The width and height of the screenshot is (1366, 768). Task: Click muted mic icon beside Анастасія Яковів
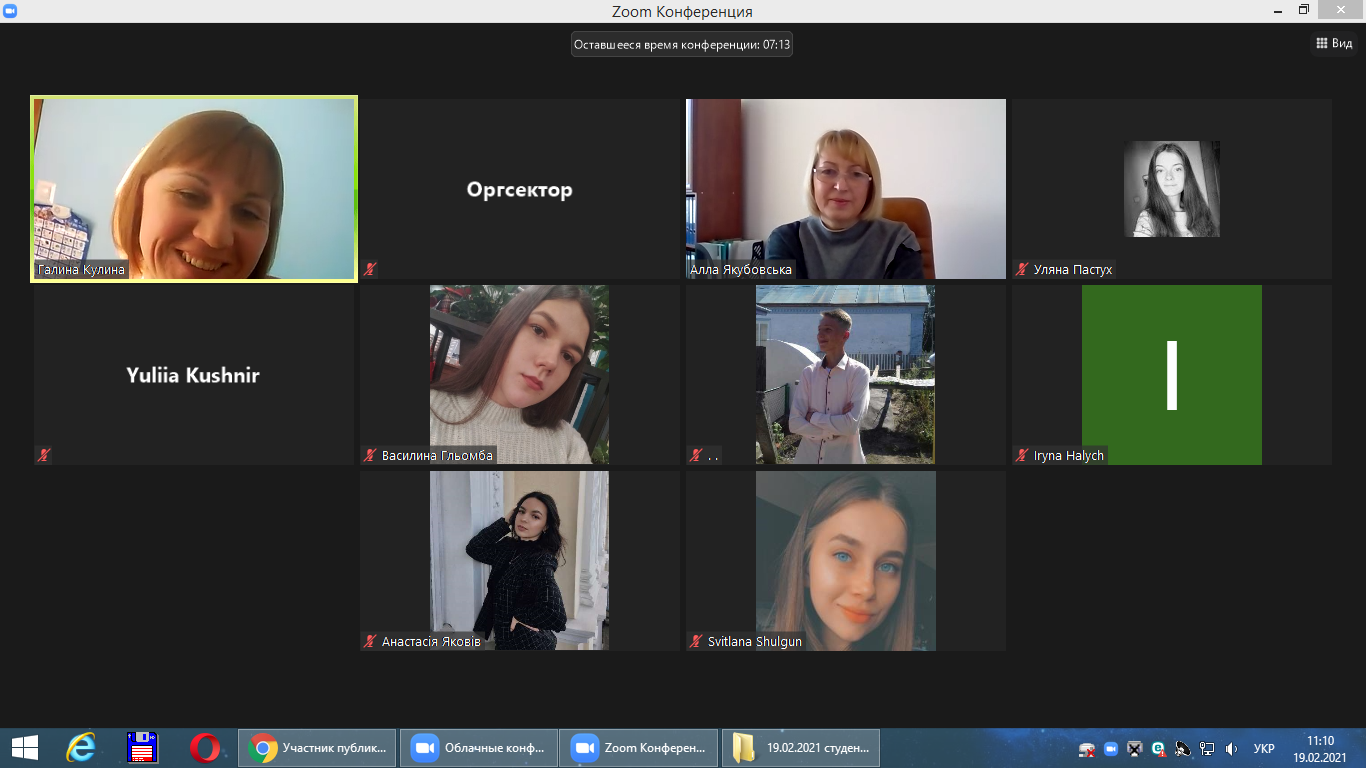(x=370, y=641)
